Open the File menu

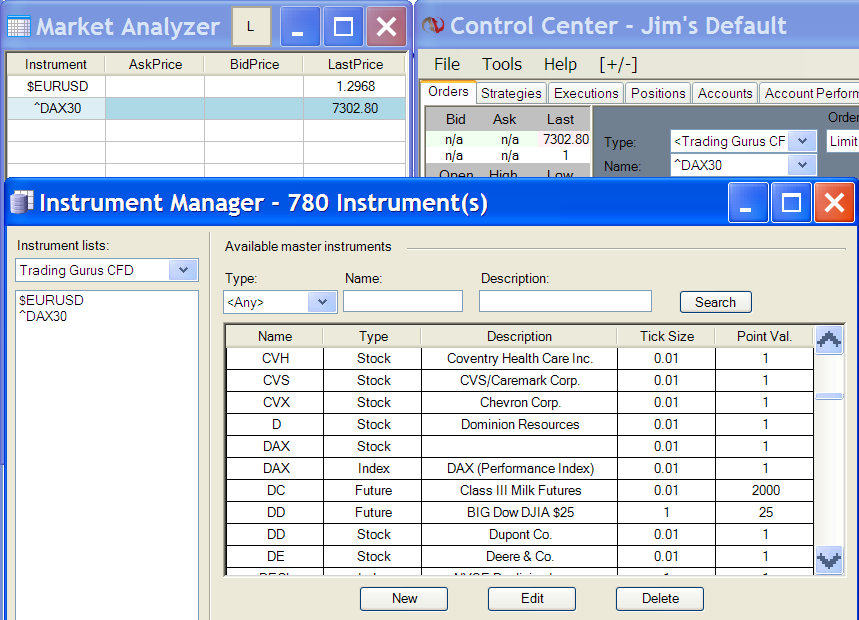click(447, 64)
